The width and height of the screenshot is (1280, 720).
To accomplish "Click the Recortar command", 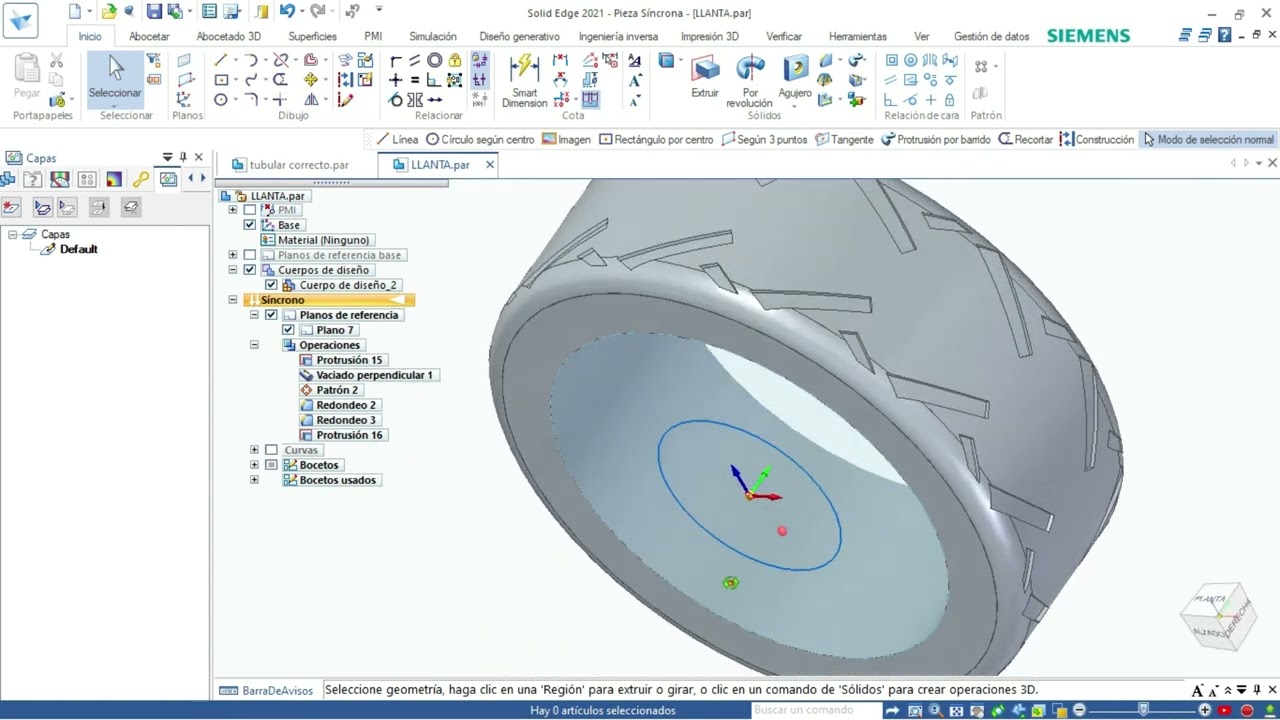I will (x=1025, y=140).
